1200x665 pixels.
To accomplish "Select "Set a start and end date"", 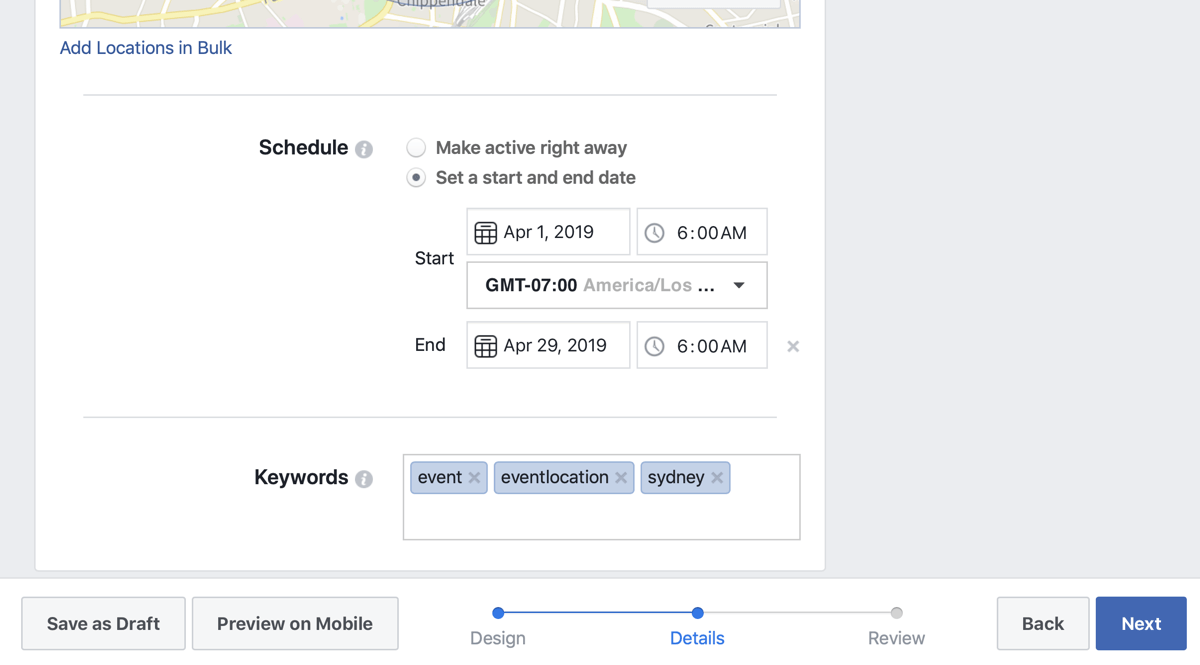I will point(415,178).
